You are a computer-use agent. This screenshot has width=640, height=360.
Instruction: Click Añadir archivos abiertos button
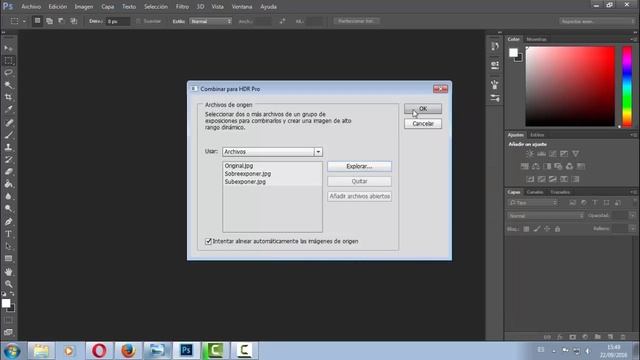359,196
